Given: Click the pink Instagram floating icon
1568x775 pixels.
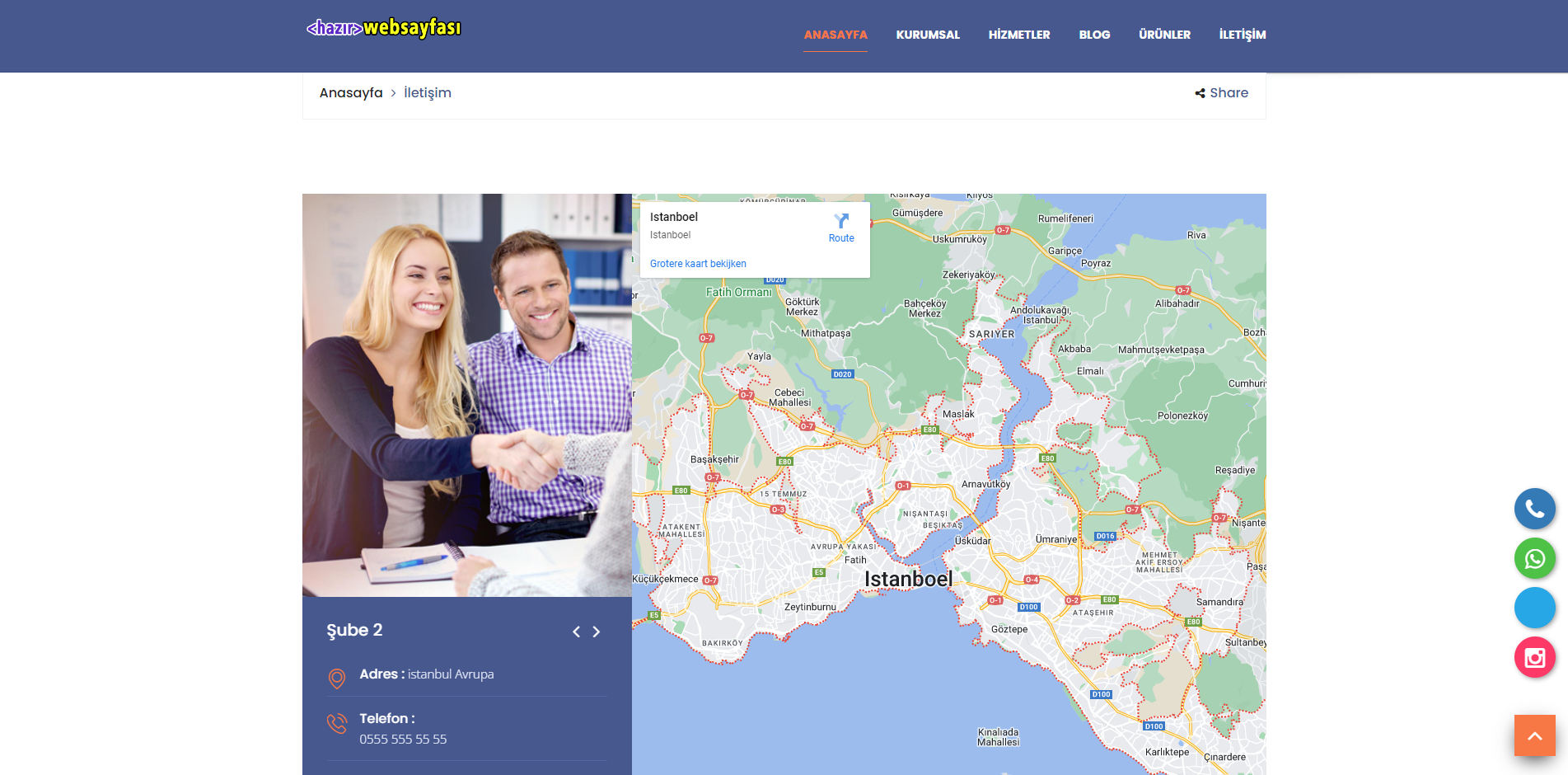Looking at the screenshot, I should coord(1534,657).
